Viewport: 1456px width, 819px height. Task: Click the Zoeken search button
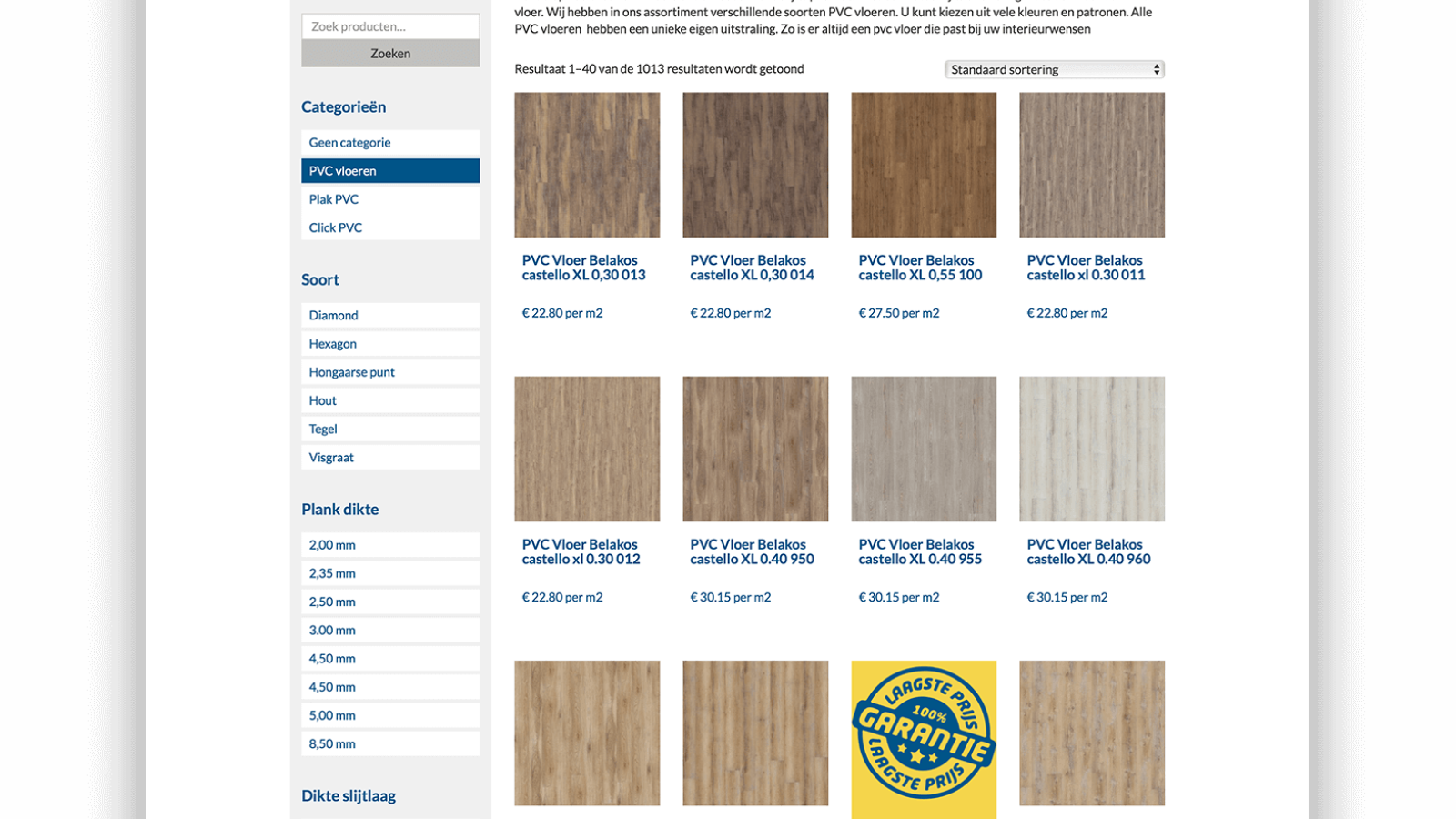(390, 54)
